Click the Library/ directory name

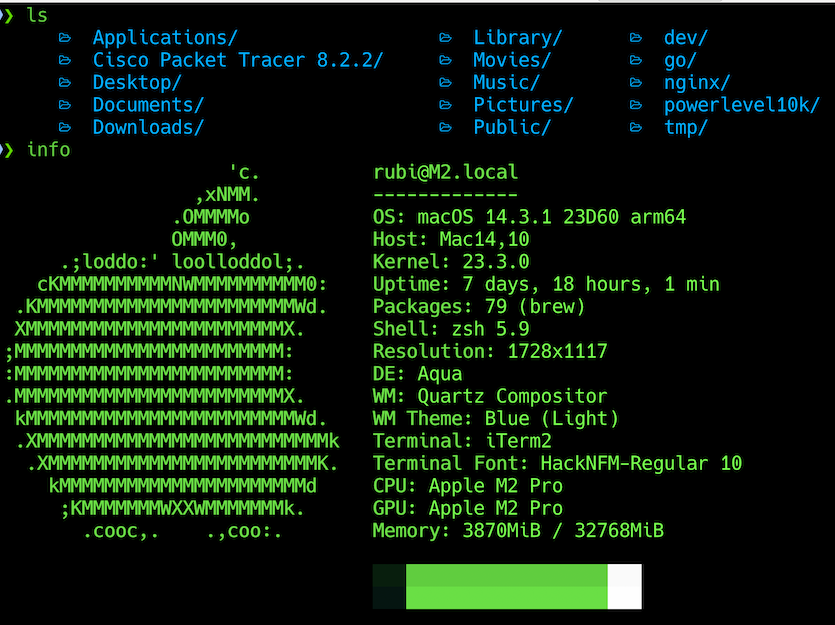[x=518, y=38]
